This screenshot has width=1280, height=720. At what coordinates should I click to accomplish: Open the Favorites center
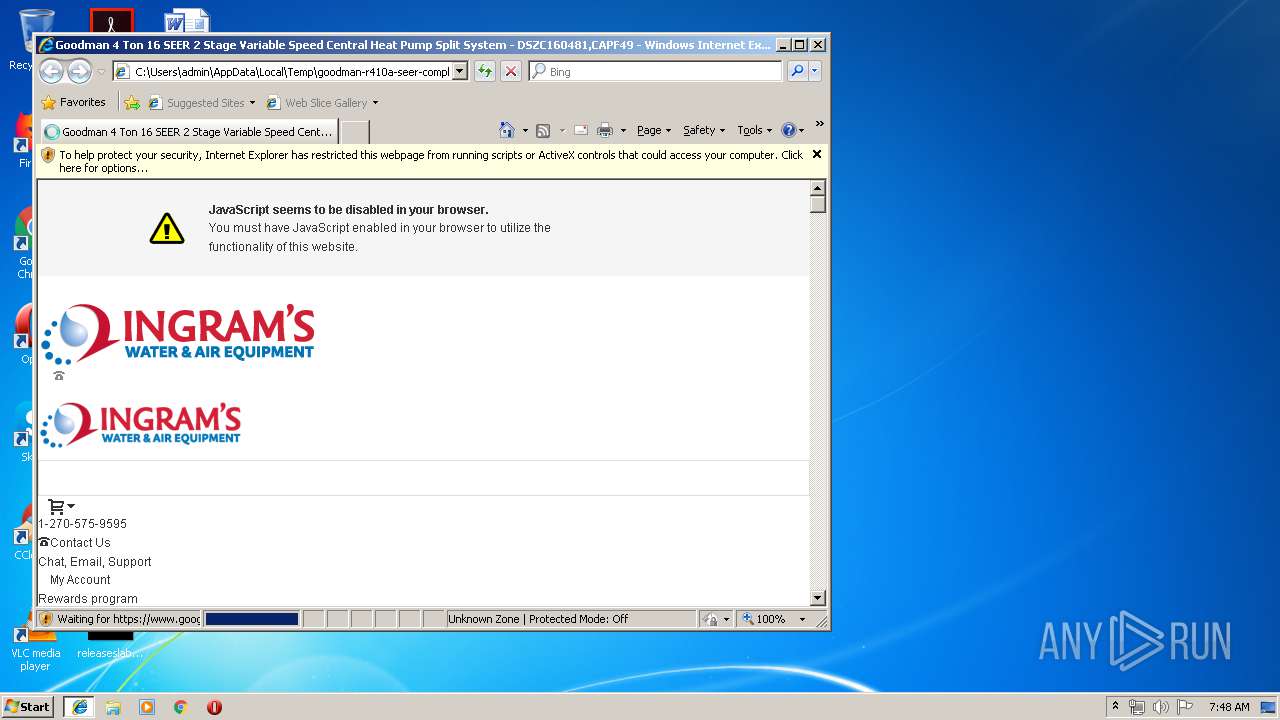(73, 102)
